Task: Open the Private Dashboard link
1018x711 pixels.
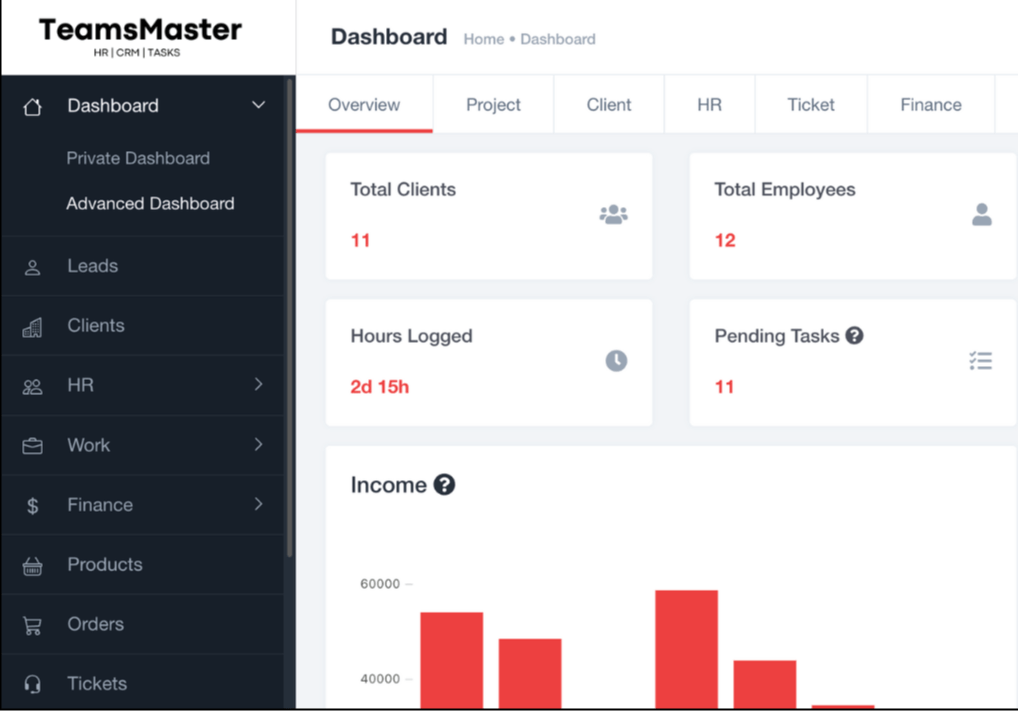Action: 138,158
